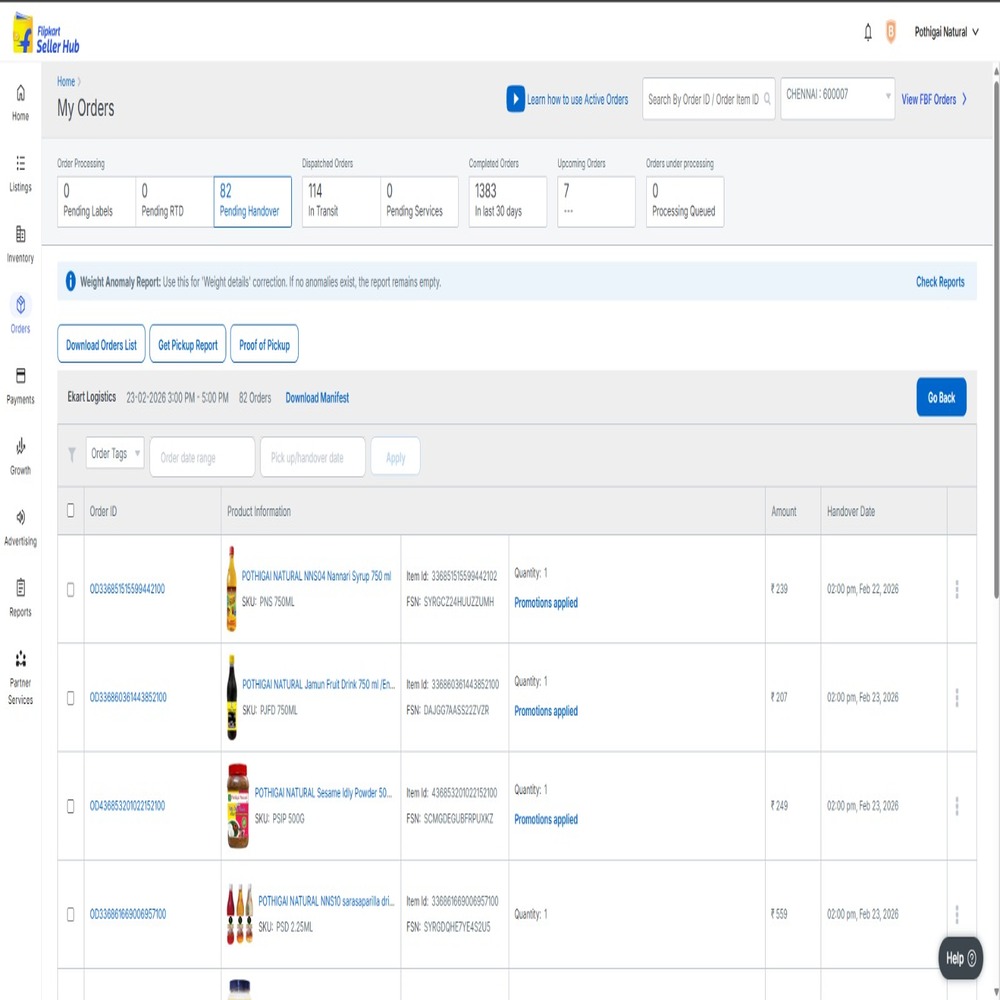Tick the select-all orders checkbox in header
The image size is (1000, 1000).
[x=70, y=511]
